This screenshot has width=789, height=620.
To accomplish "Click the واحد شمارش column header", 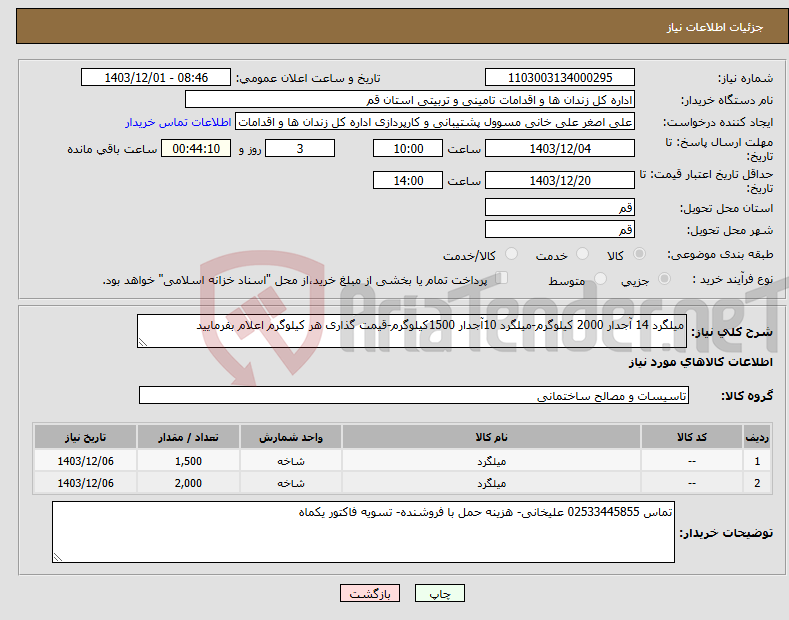I will 291,437.
